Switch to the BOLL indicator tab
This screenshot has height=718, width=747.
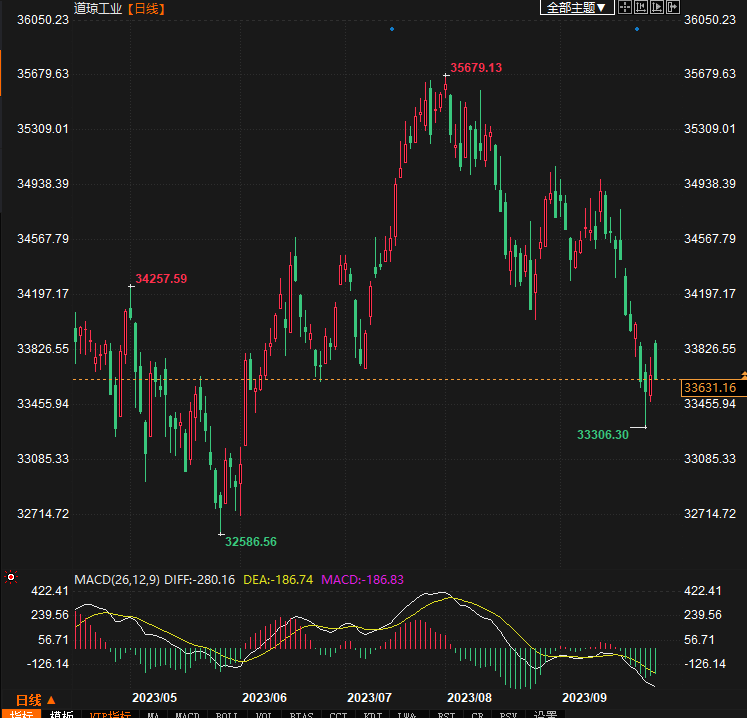coord(227,715)
